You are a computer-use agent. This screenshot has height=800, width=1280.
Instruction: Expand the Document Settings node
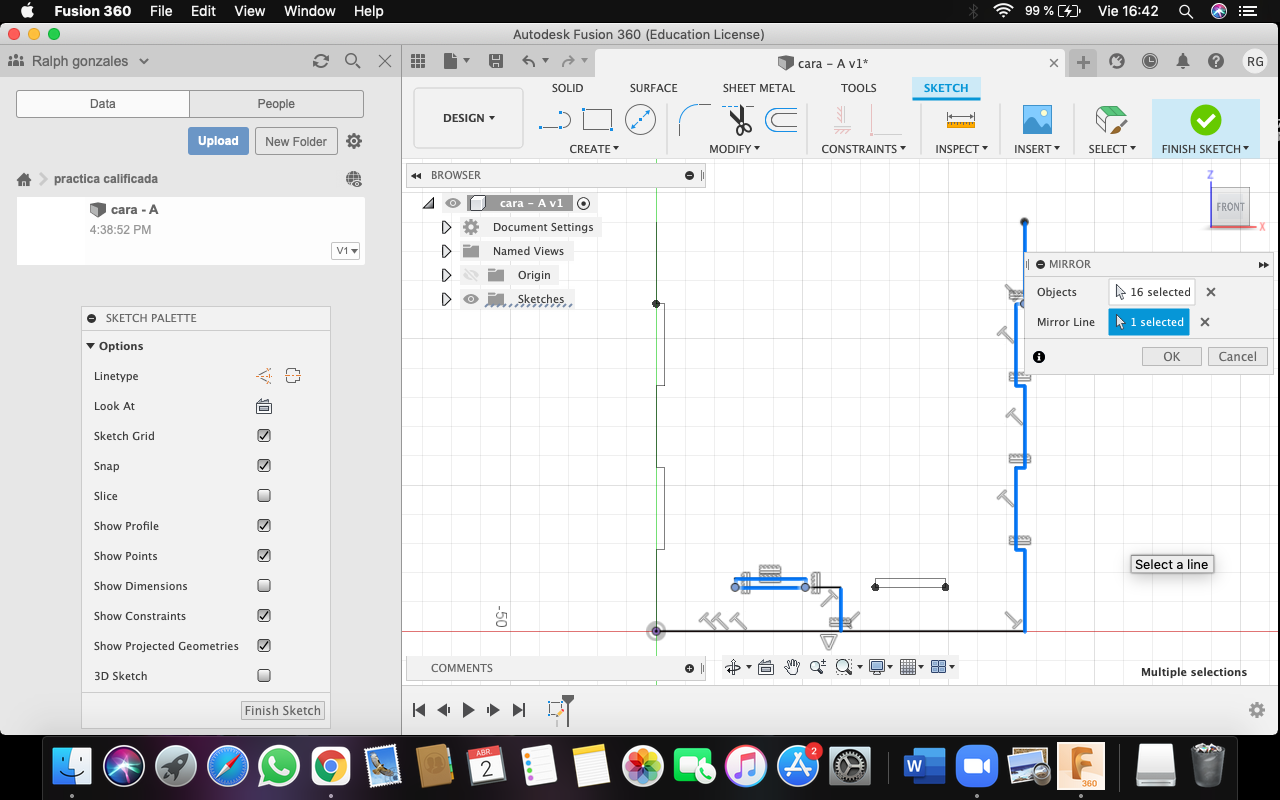446,227
